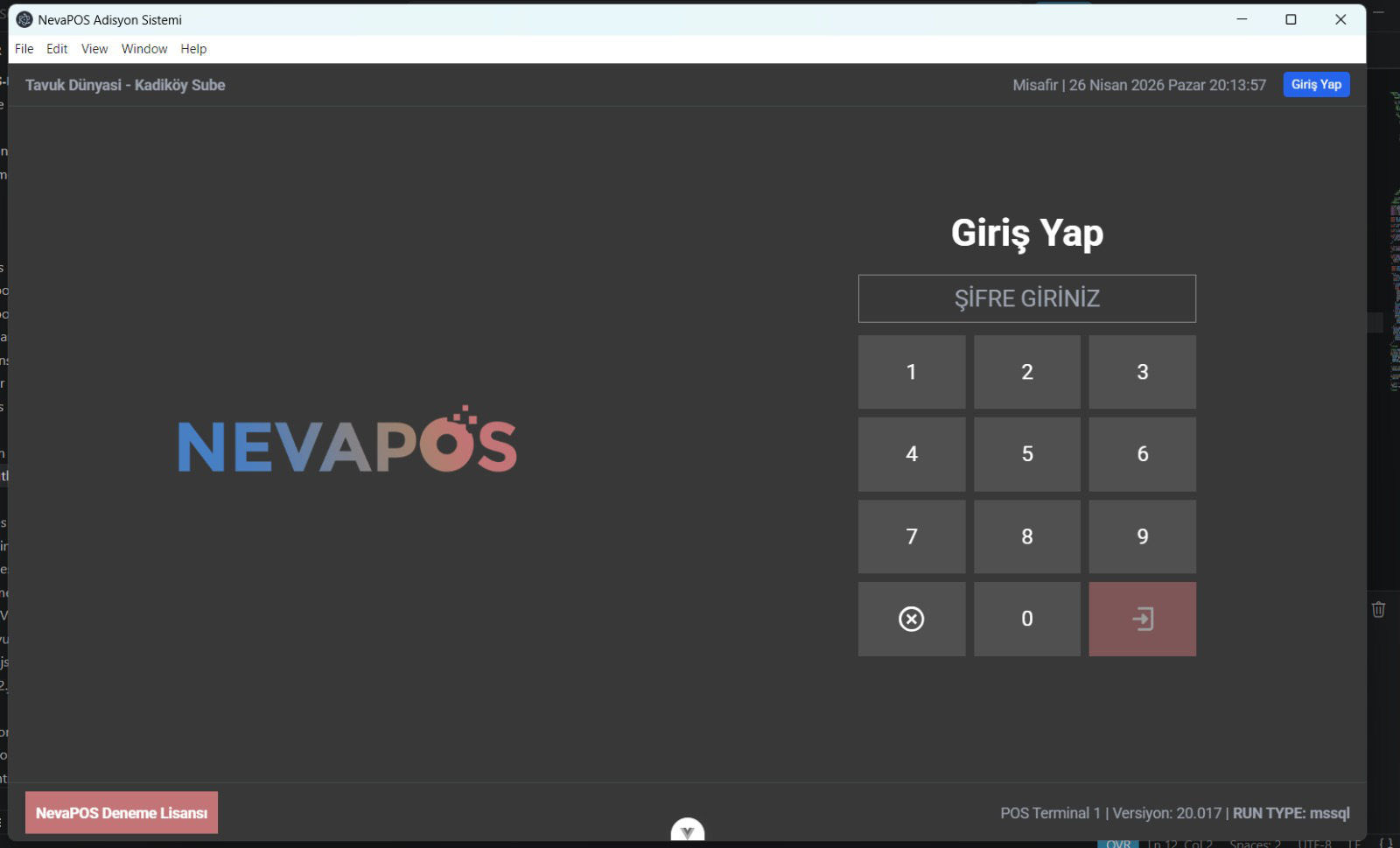Click POS Terminal 1 version status text

(1175, 813)
